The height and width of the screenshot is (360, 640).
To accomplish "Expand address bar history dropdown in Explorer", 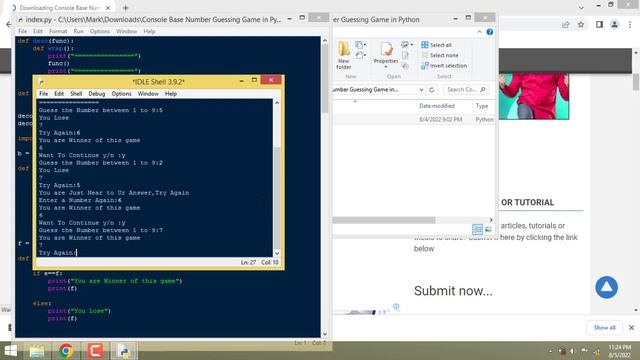I will pyautogui.click(x=421, y=89).
